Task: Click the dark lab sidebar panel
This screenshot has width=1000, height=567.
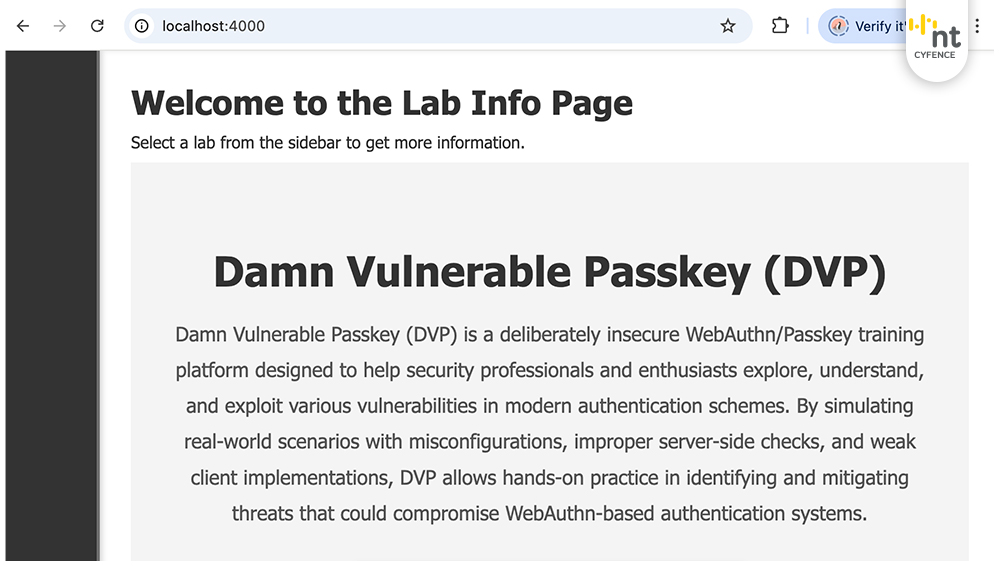Action: [50, 300]
